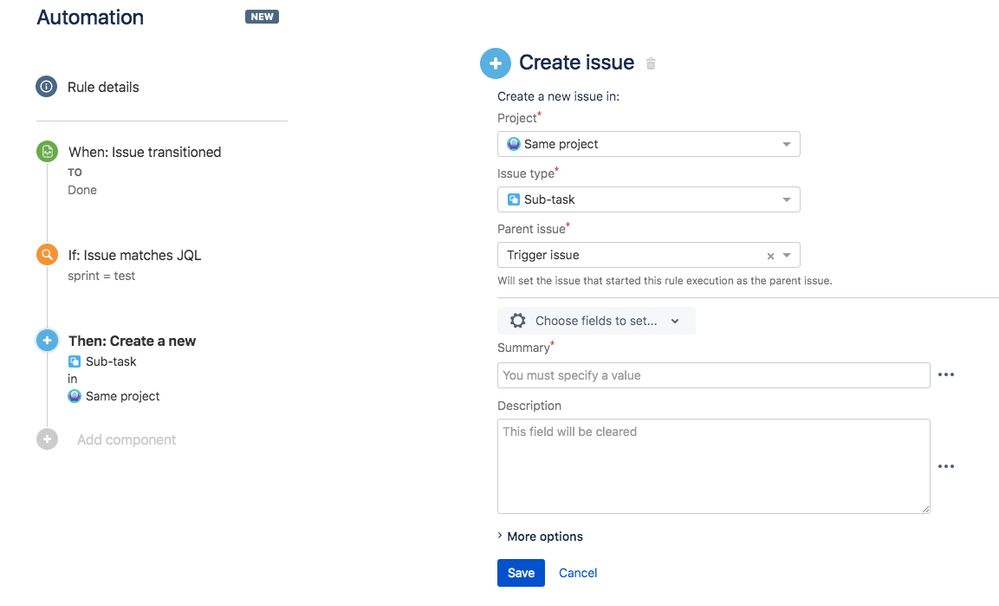The width and height of the screenshot is (999, 606).
Task: Select the green issue-transitioned trigger icon
Action: 46,151
